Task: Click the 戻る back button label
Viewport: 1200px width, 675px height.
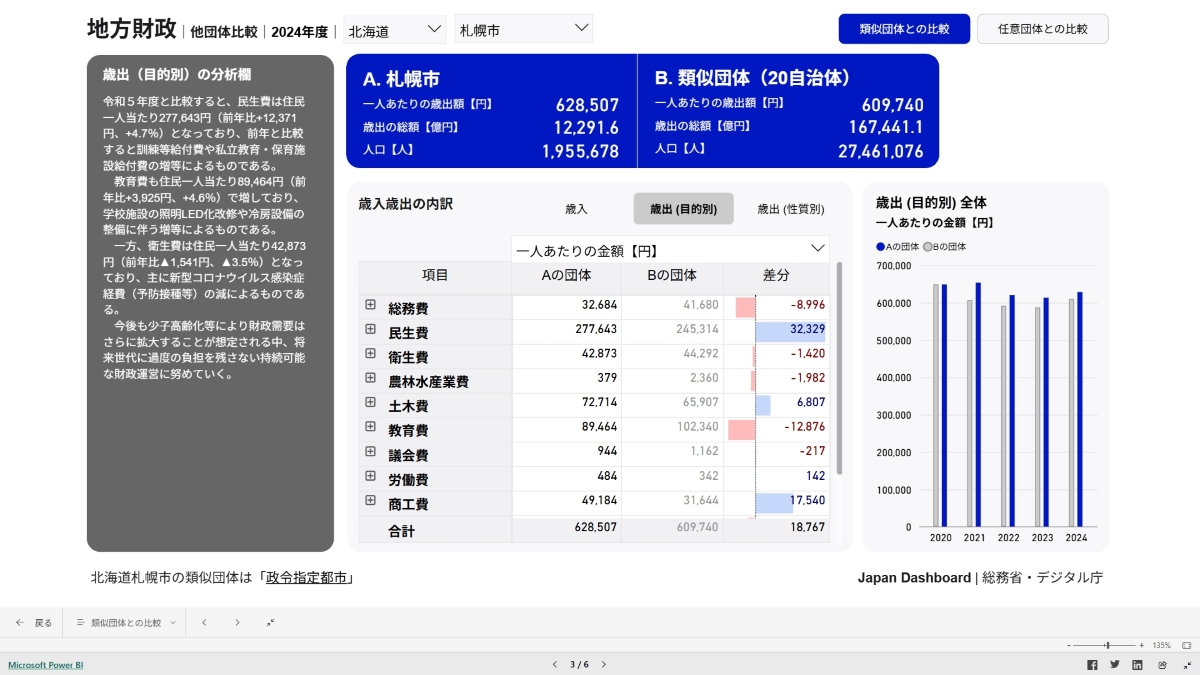Action: tap(44, 622)
